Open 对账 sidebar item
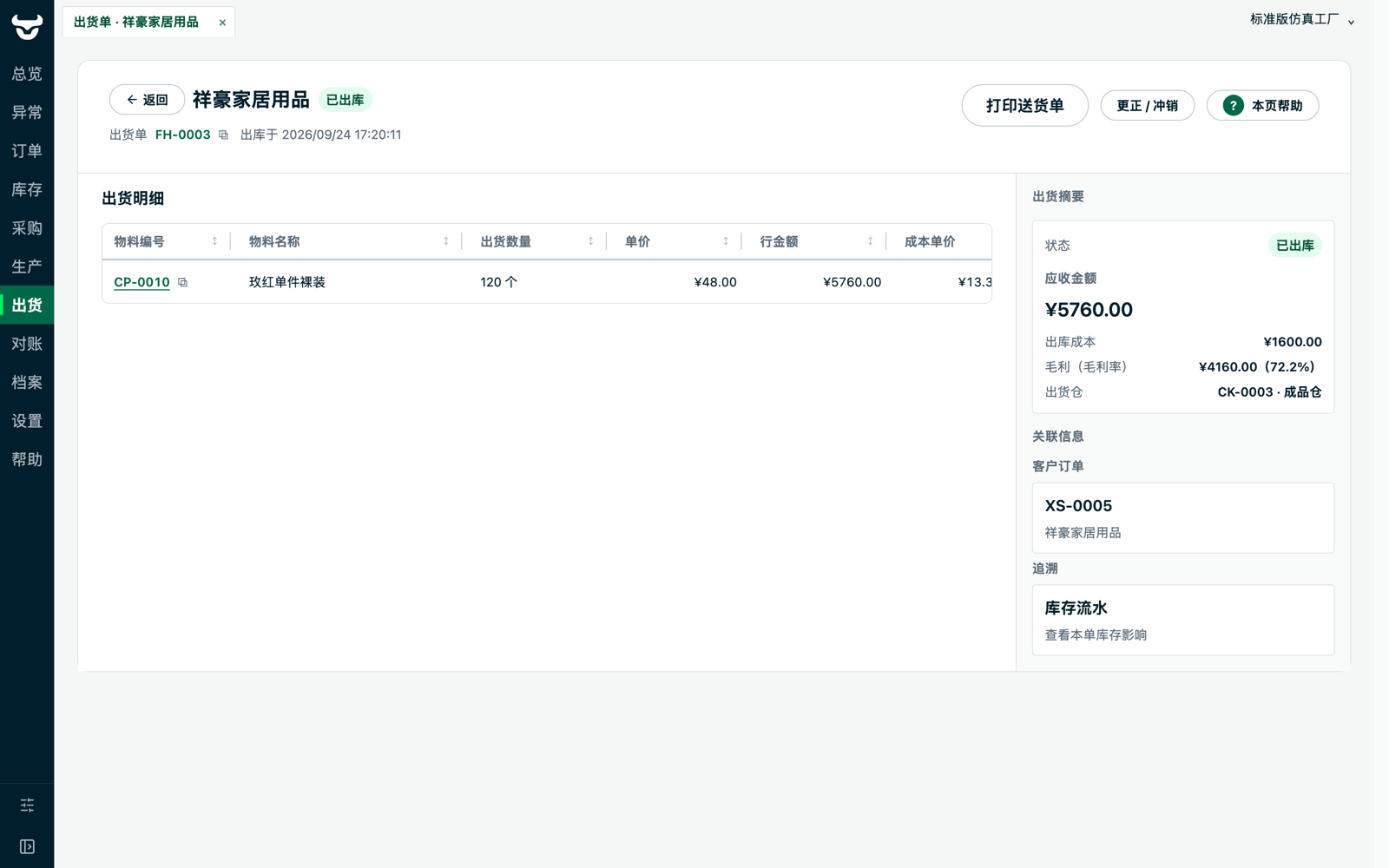Screen dimensions: 1389x868 [x=27, y=344]
